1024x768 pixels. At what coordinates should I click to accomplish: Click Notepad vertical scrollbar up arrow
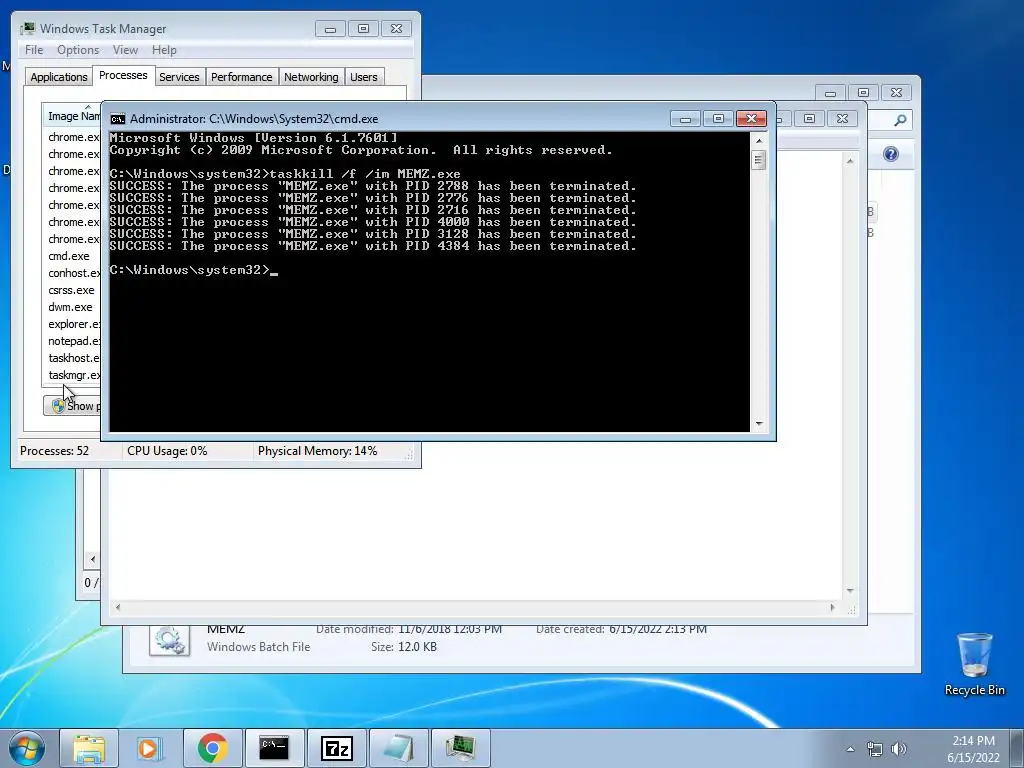[x=850, y=161]
